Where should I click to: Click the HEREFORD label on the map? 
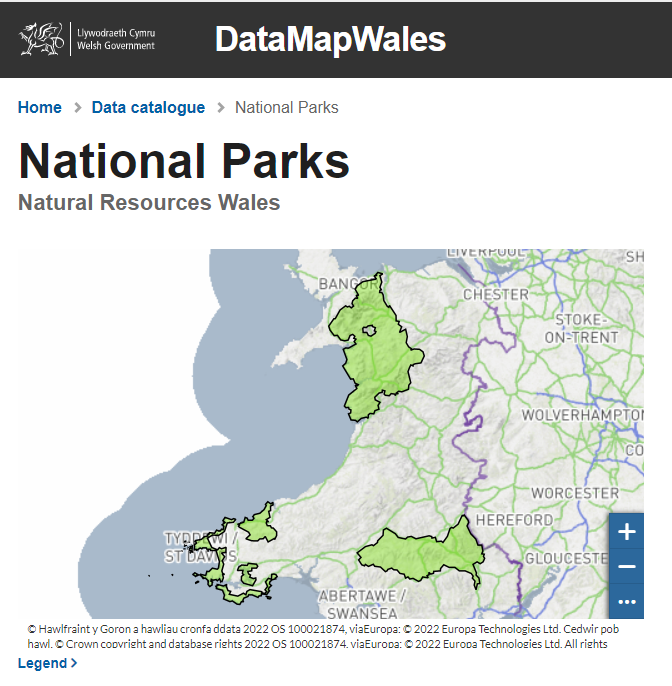tap(514, 520)
